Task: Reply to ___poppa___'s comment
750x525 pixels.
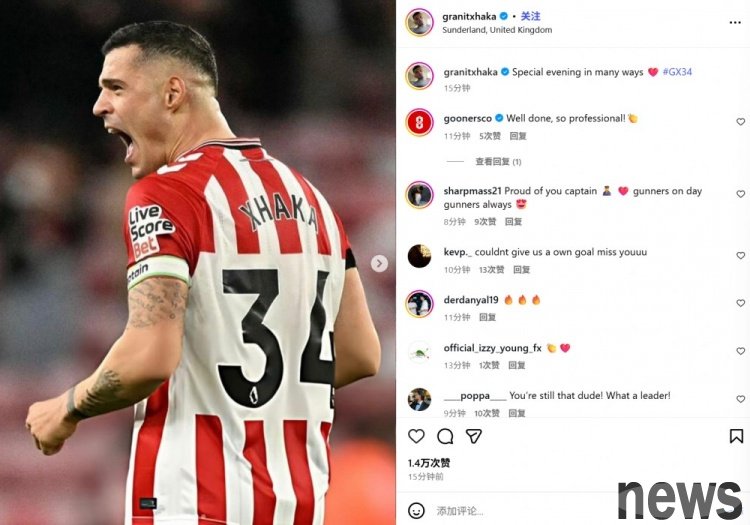Action: [x=517, y=413]
